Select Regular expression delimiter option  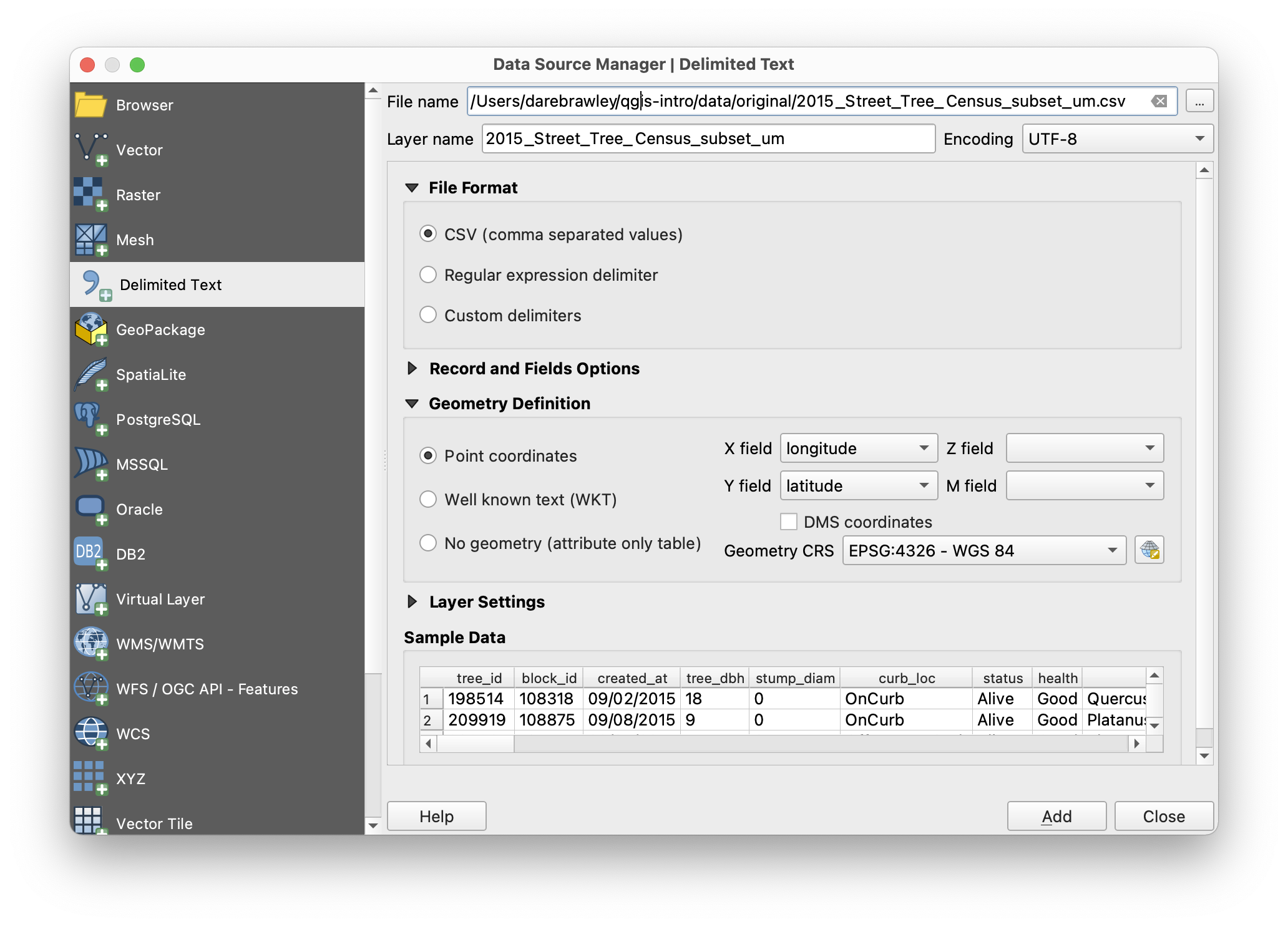[428, 274]
